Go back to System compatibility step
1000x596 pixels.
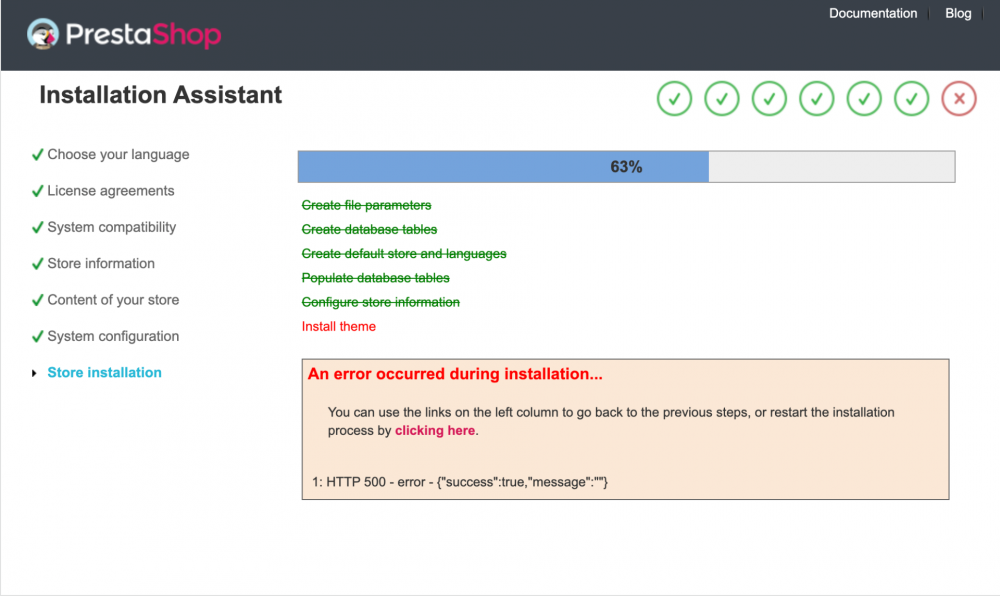(x=112, y=227)
